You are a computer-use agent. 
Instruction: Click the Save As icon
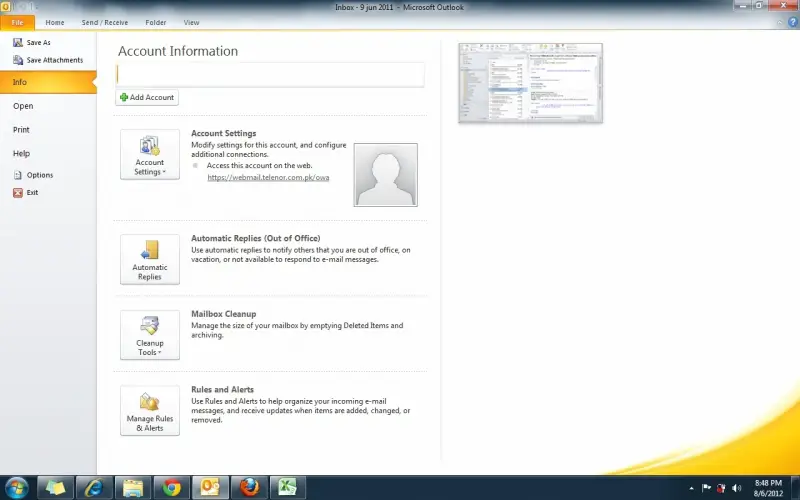(x=18, y=43)
